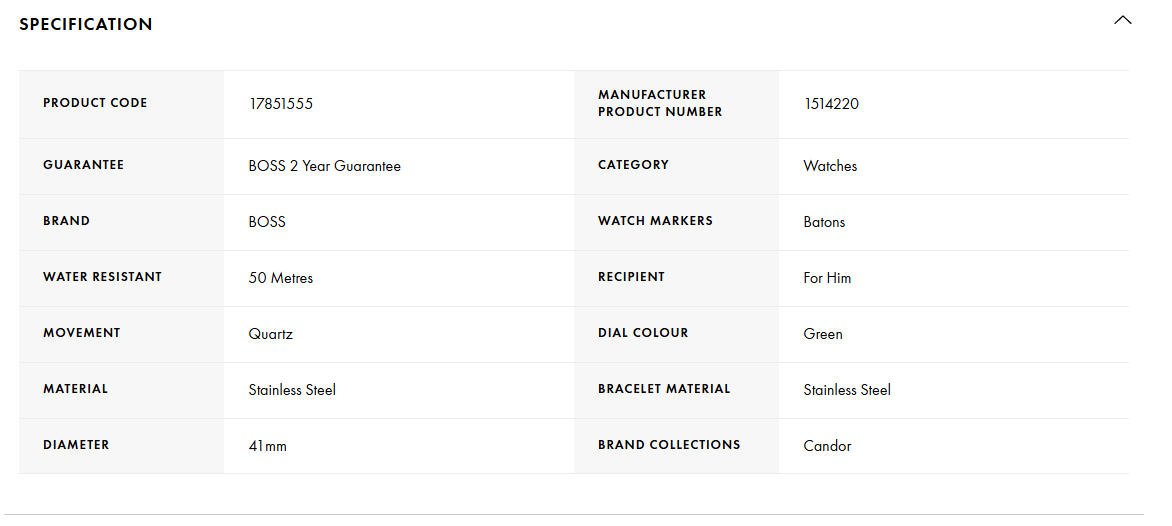Collapse the Specification section chevron
Viewport: 1172px width, 526px height.
1122,21
